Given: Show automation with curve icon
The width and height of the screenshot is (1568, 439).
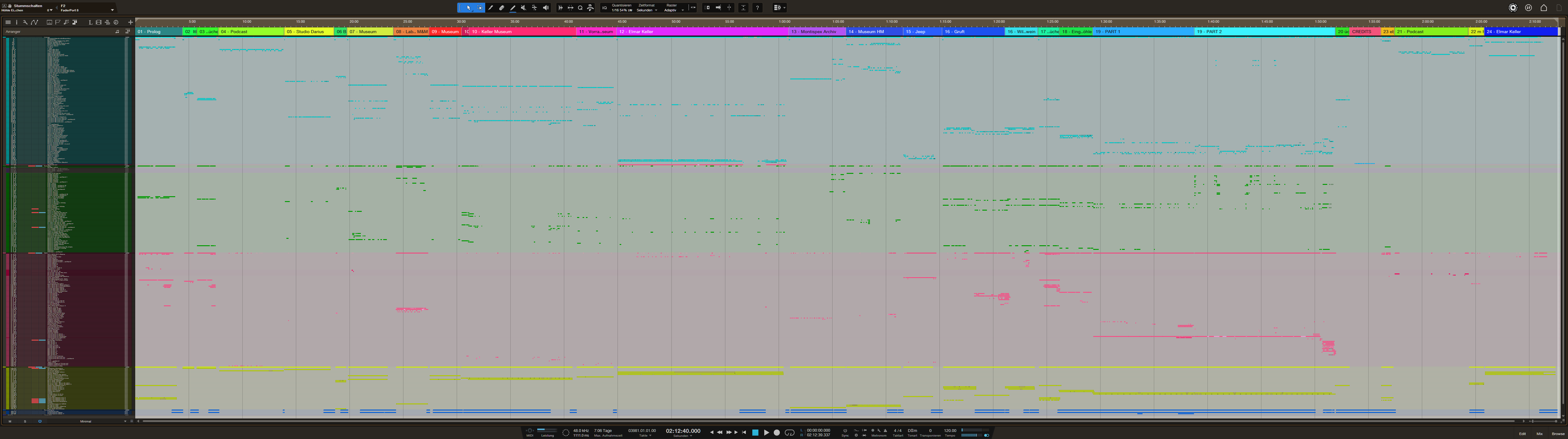Looking at the screenshot, I should (34, 22).
